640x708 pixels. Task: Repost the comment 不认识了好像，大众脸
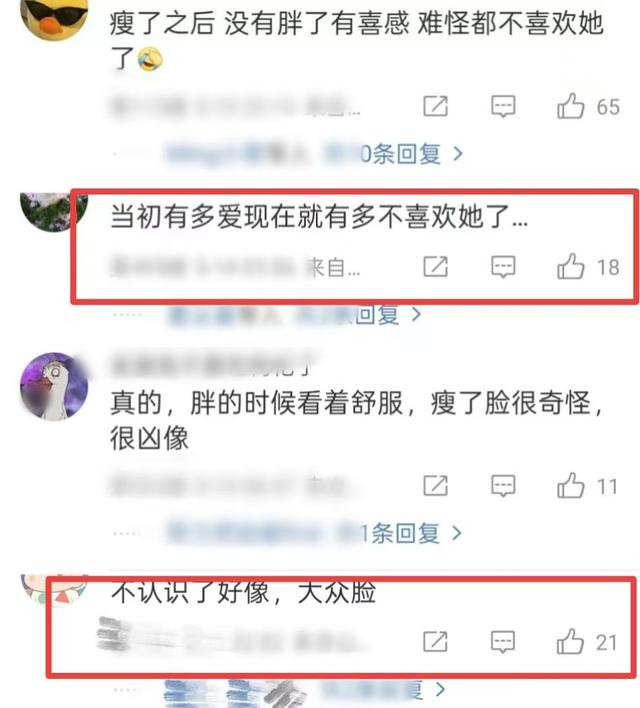pos(435,642)
